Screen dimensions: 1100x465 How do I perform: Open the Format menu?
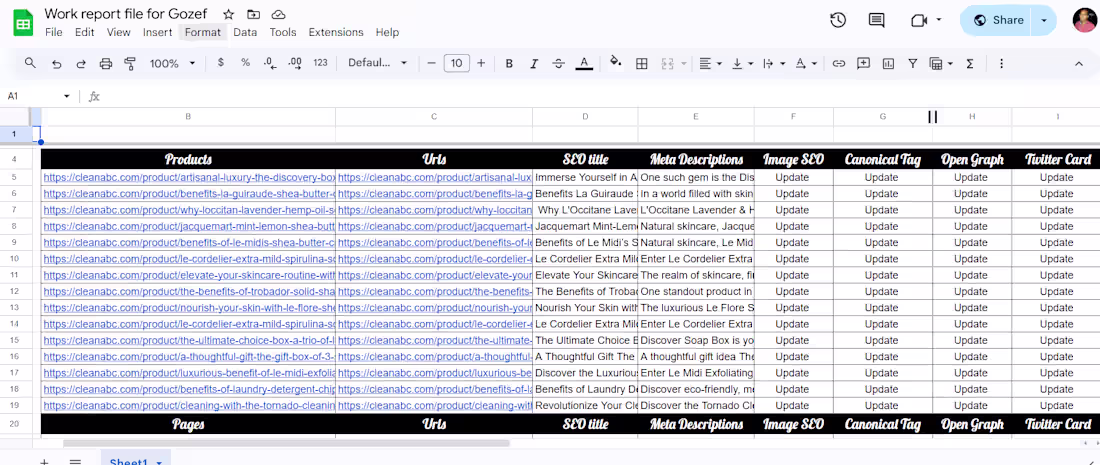tap(203, 32)
